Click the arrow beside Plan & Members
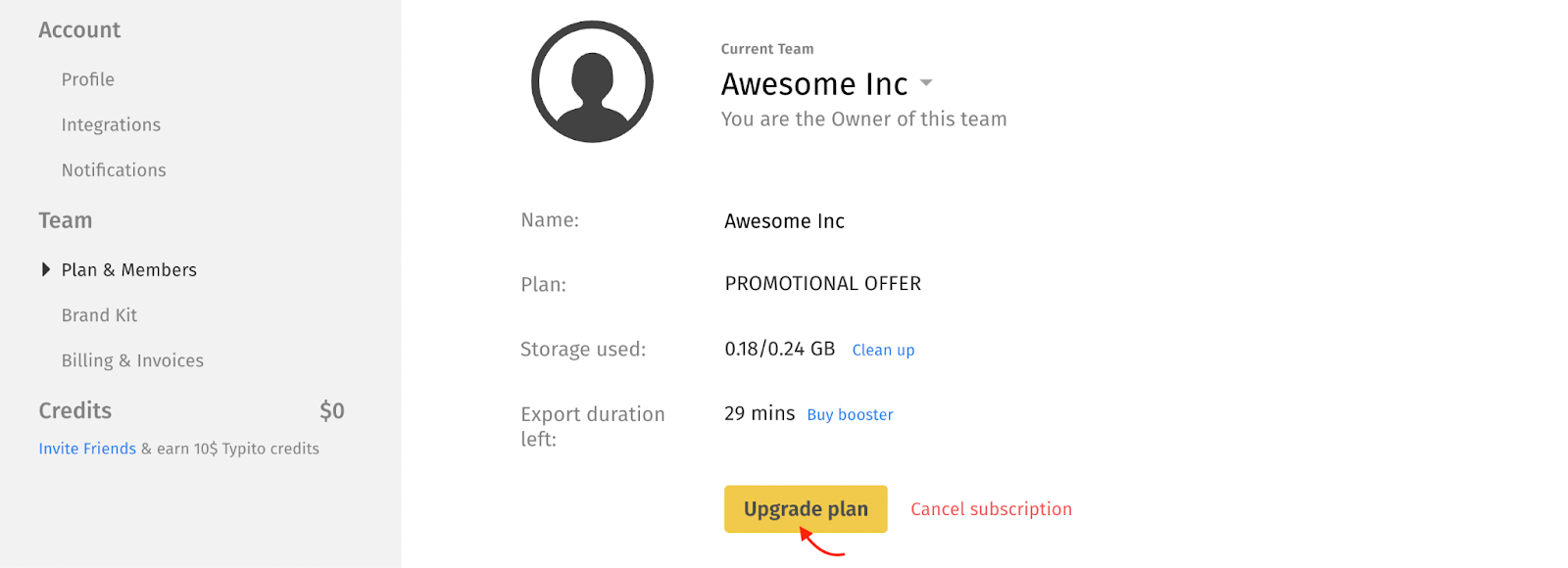Image resolution: width=1568 pixels, height=568 pixels. 45,269
